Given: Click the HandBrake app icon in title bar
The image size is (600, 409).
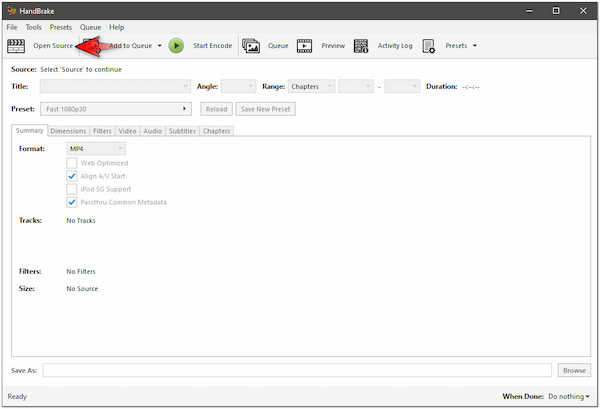Looking at the screenshot, I should [x=11, y=9].
